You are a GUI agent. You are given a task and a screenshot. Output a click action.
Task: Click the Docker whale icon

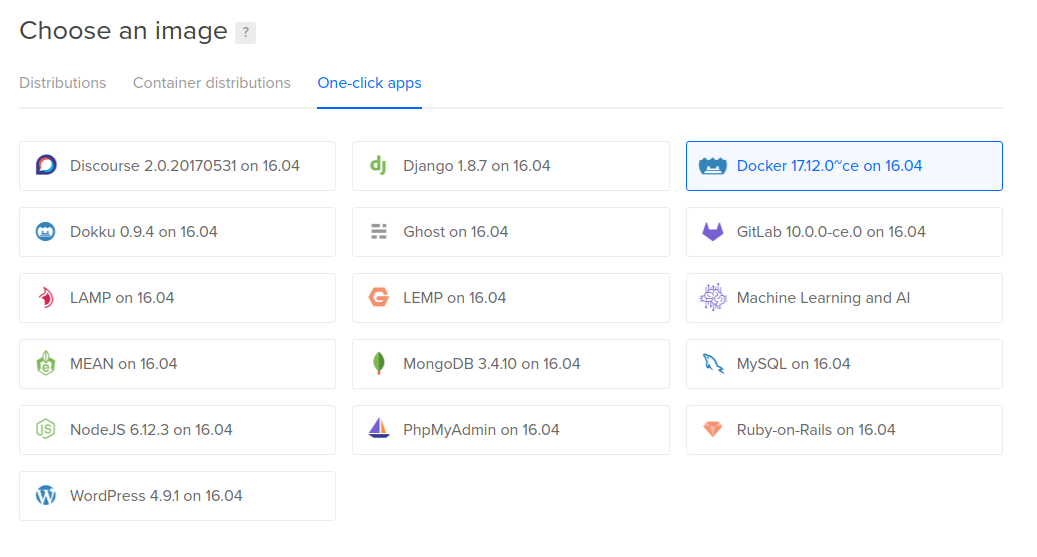click(x=712, y=165)
